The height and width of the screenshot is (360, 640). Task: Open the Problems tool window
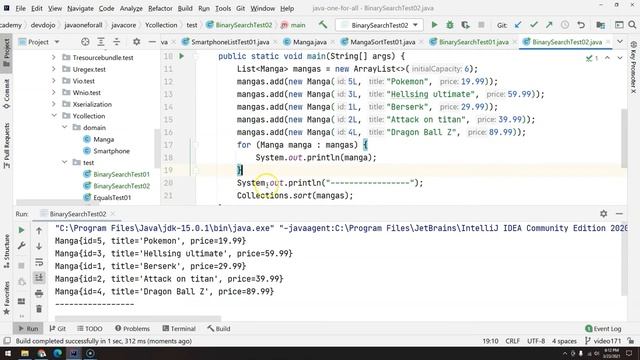[132, 328]
